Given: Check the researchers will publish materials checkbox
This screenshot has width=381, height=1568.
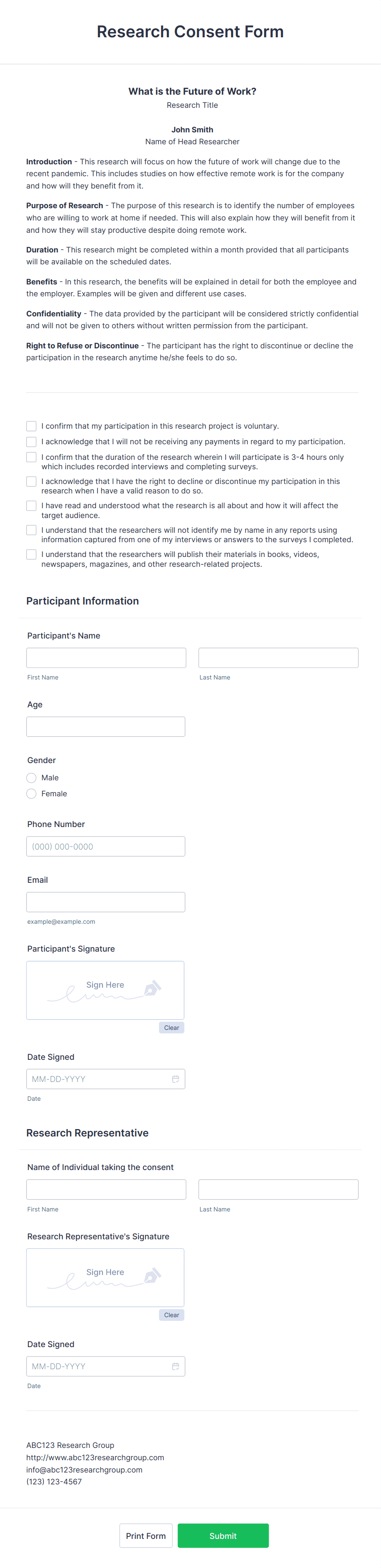Looking at the screenshot, I should point(31,554).
